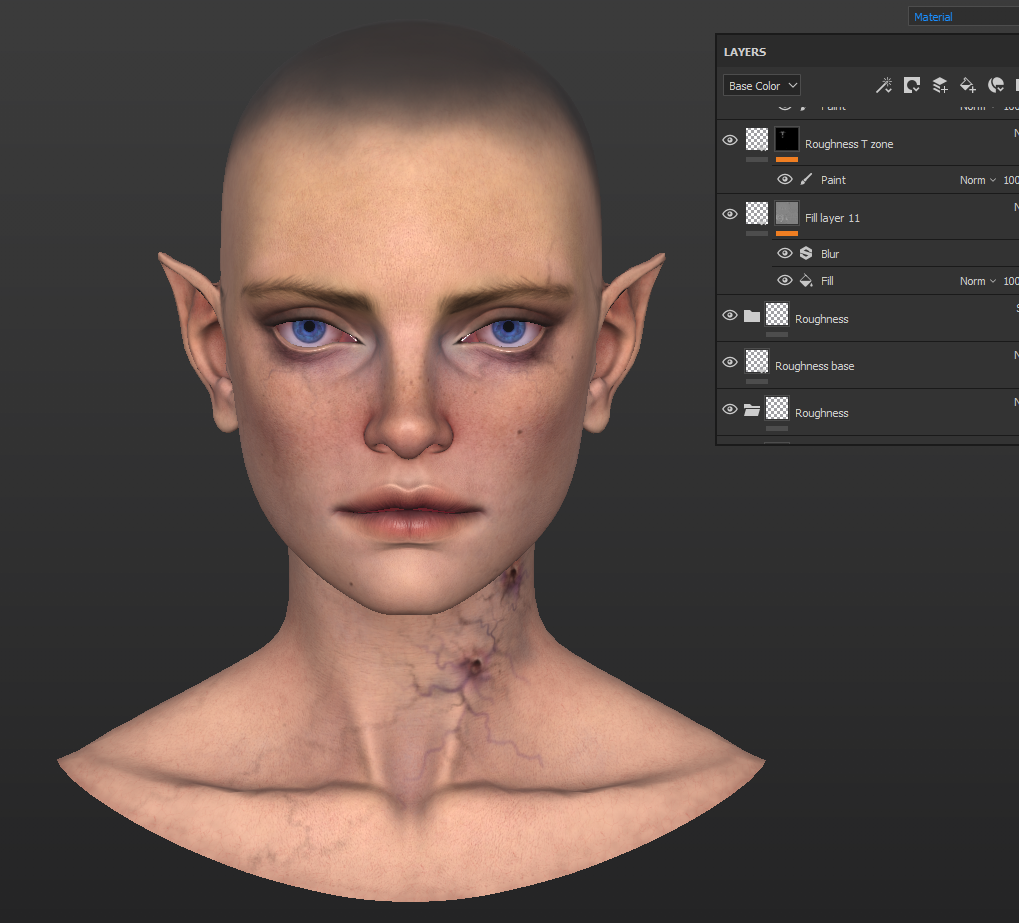Select thumbnail of open-folder Roughness group
This screenshot has height=923, width=1019.
click(777, 408)
